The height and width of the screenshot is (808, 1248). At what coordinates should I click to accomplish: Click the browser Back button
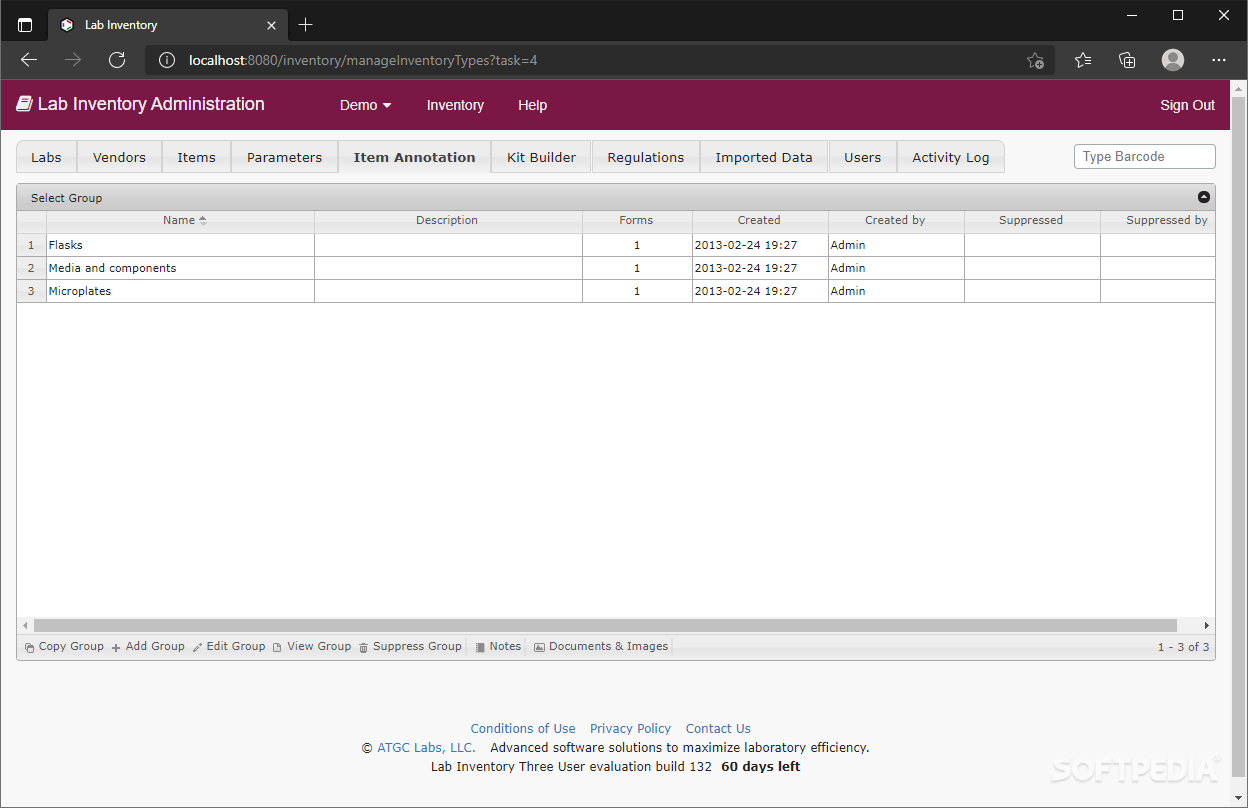tap(29, 60)
